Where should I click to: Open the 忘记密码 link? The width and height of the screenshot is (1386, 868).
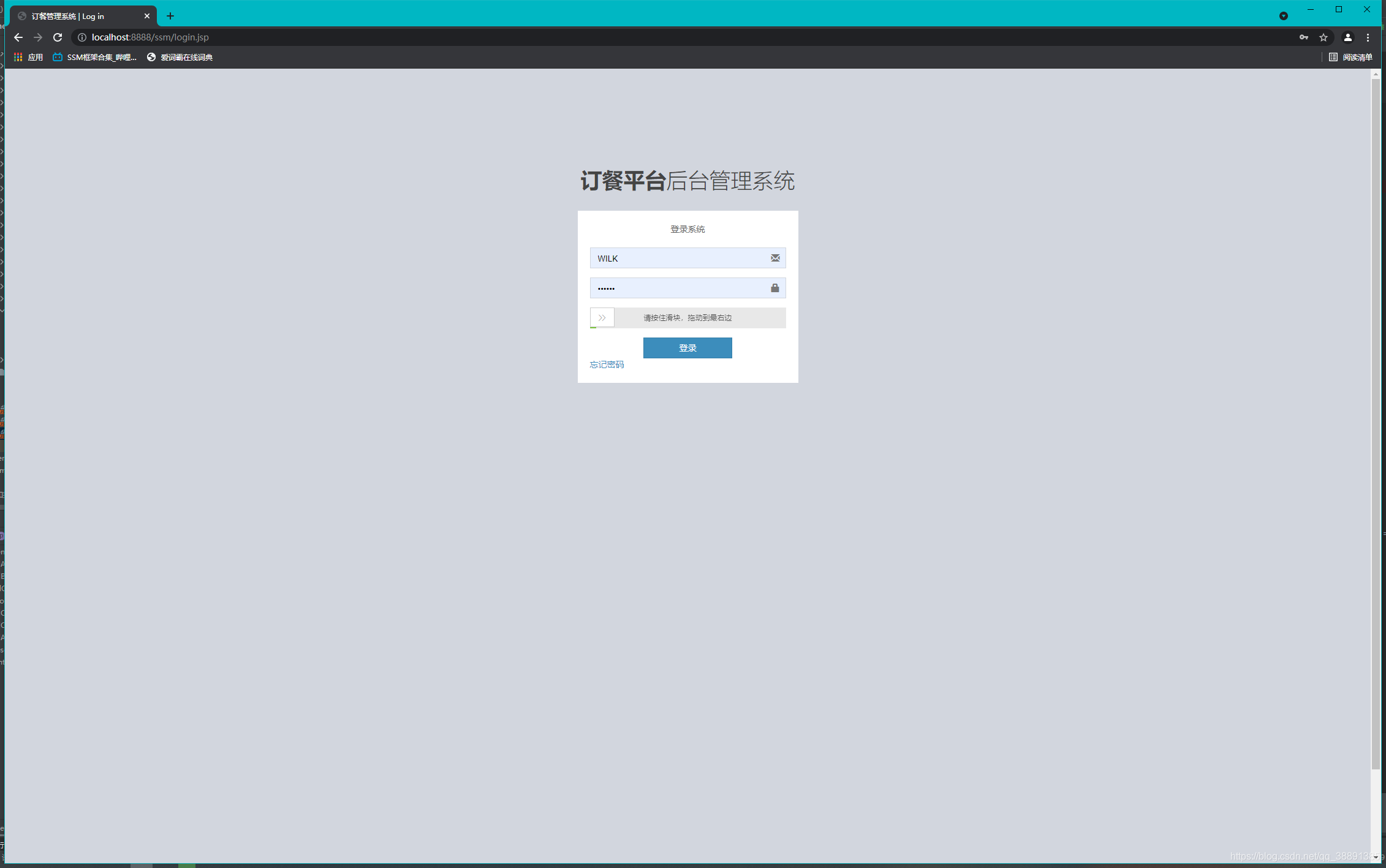point(607,364)
